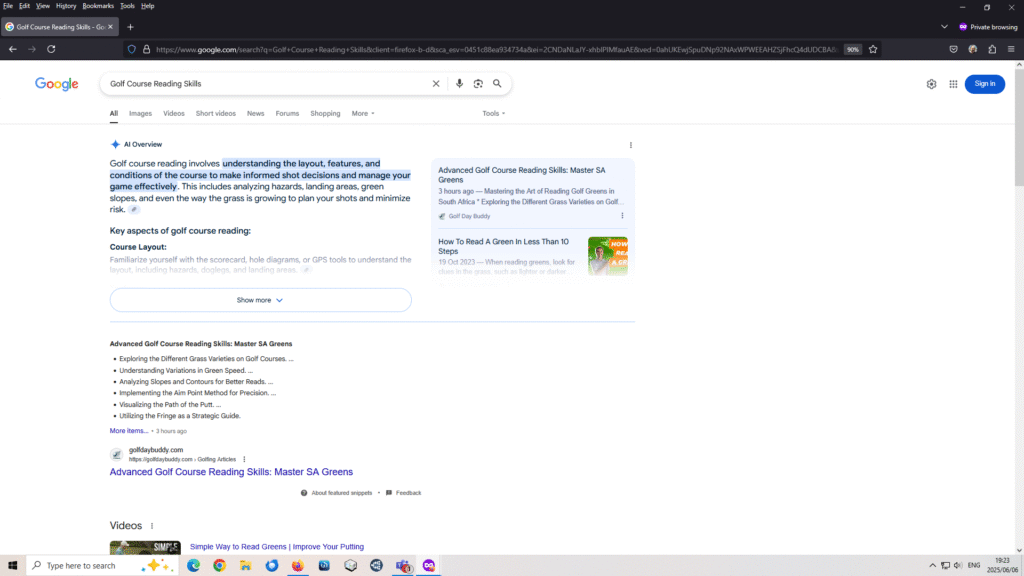This screenshot has height=576, width=1024.
Task: Bookmark this page with star icon
Action: point(873,49)
